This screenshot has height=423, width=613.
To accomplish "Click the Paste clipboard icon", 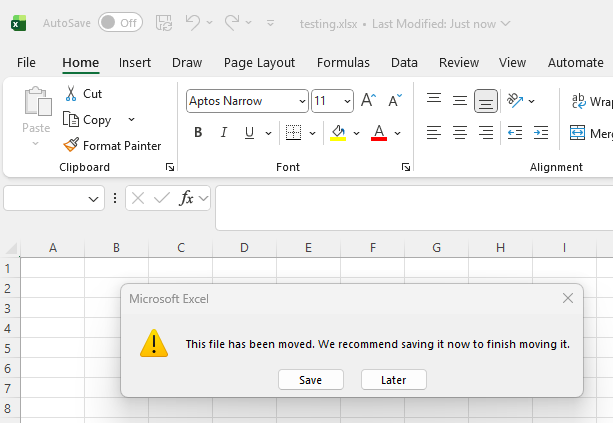I will [38, 101].
